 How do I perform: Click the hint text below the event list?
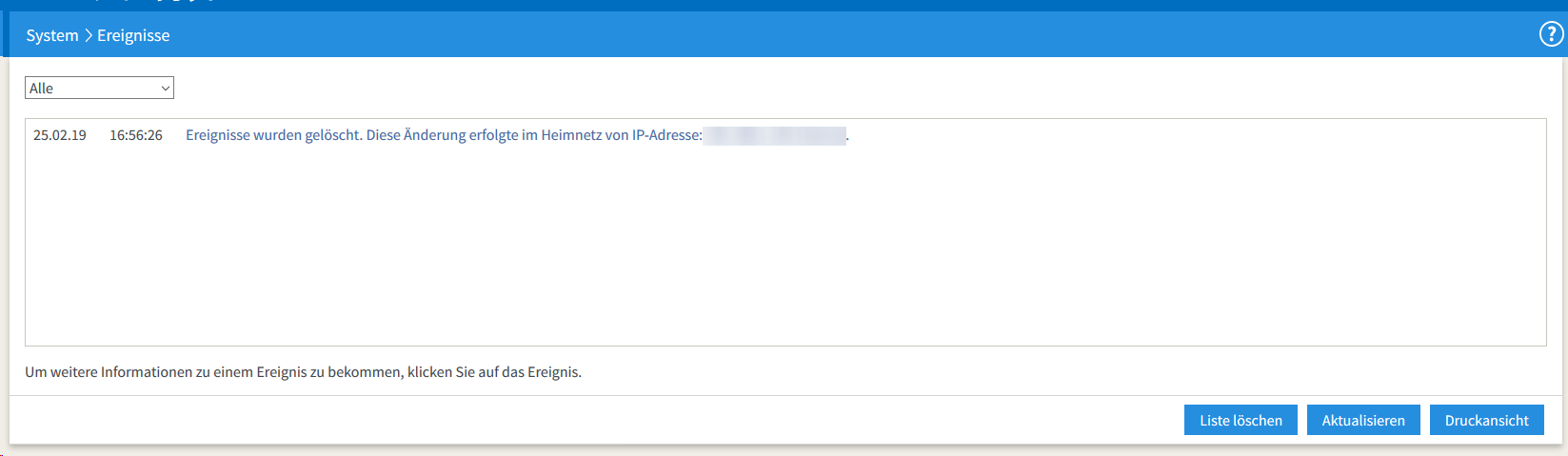click(303, 372)
